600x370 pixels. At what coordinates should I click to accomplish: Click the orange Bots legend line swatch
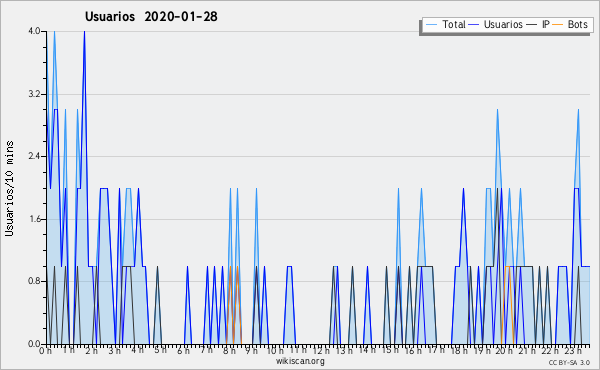coord(558,25)
